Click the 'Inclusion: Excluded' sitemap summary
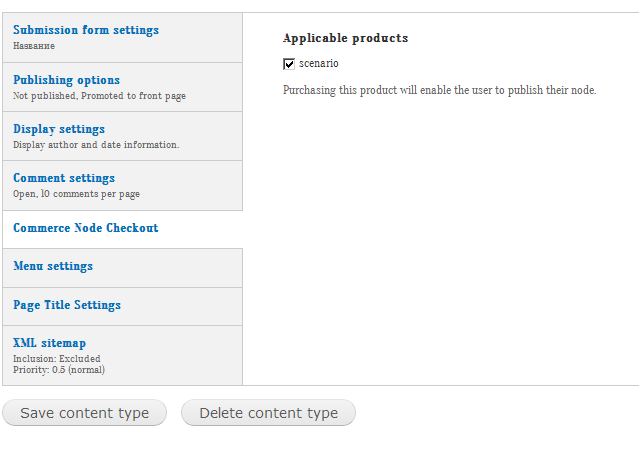639x467 pixels. (57, 359)
